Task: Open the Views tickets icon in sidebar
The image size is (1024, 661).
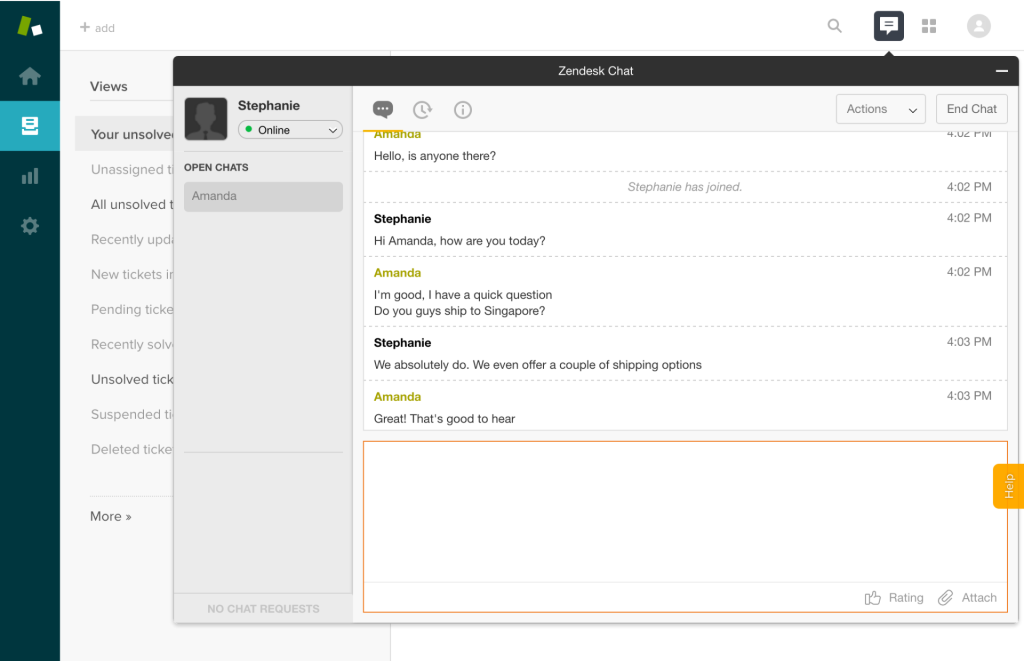Action: tap(29, 125)
